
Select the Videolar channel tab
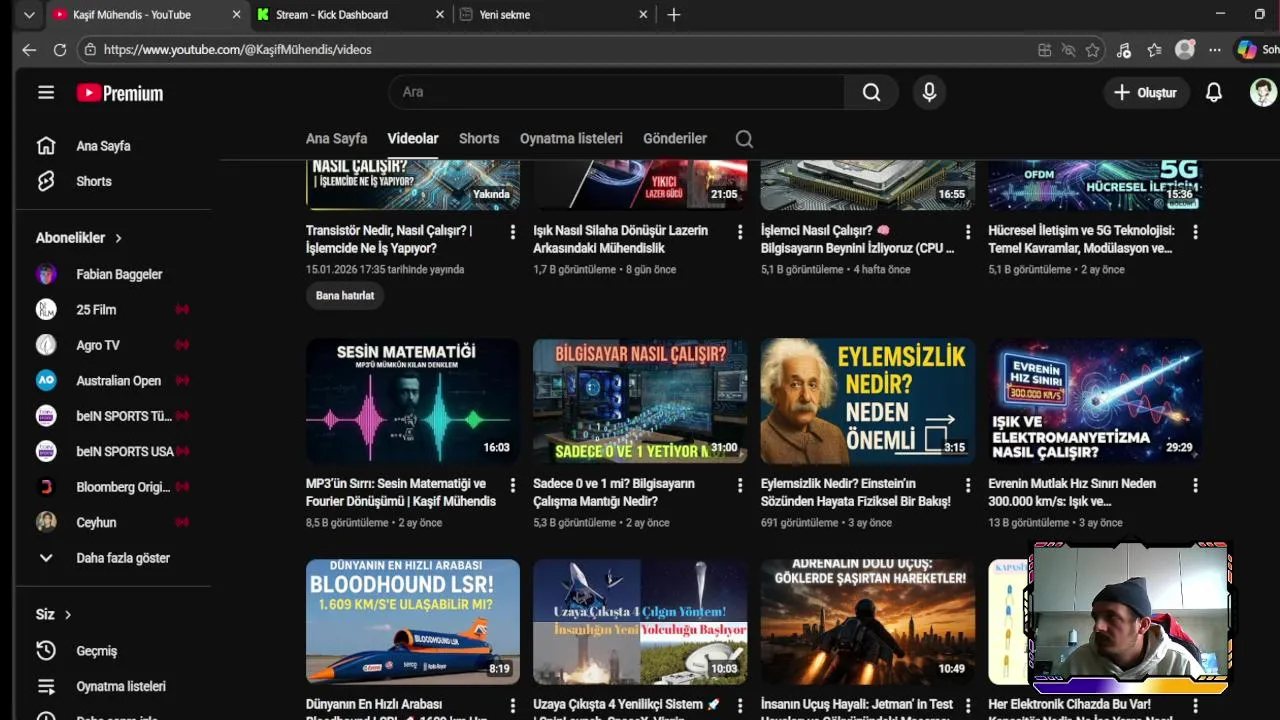(x=413, y=139)
